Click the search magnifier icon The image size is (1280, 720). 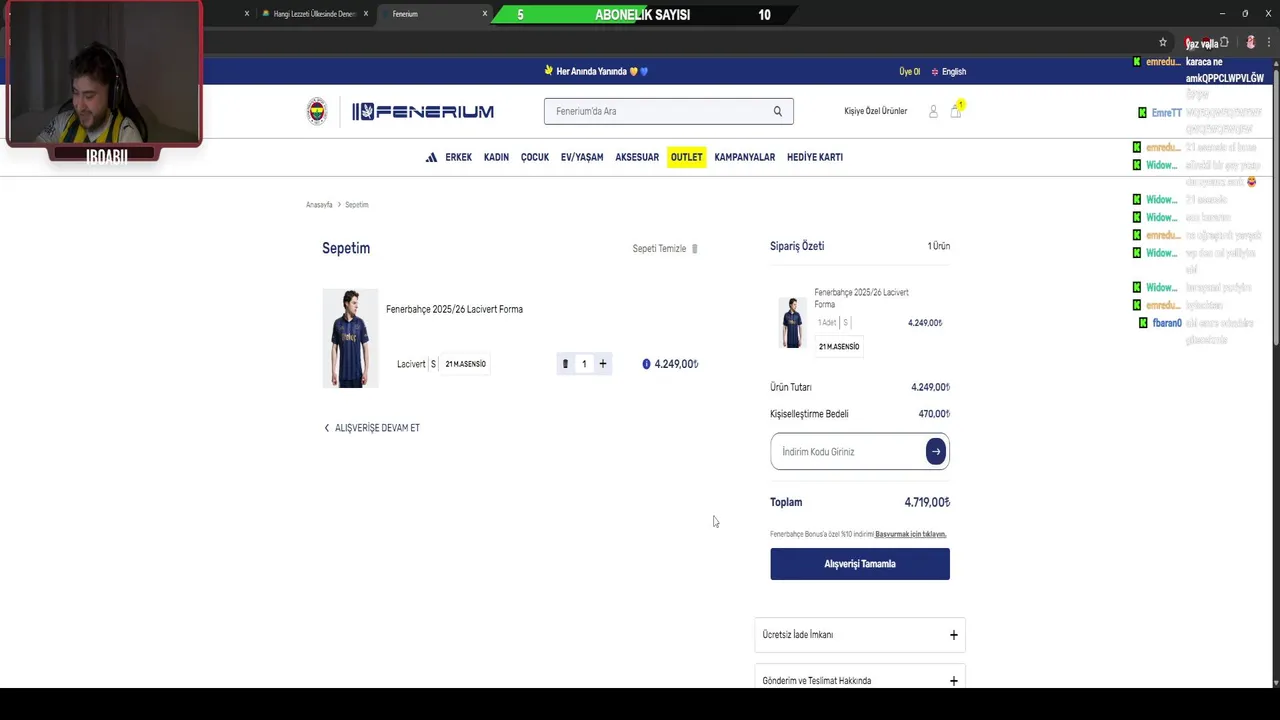point(777,111)
